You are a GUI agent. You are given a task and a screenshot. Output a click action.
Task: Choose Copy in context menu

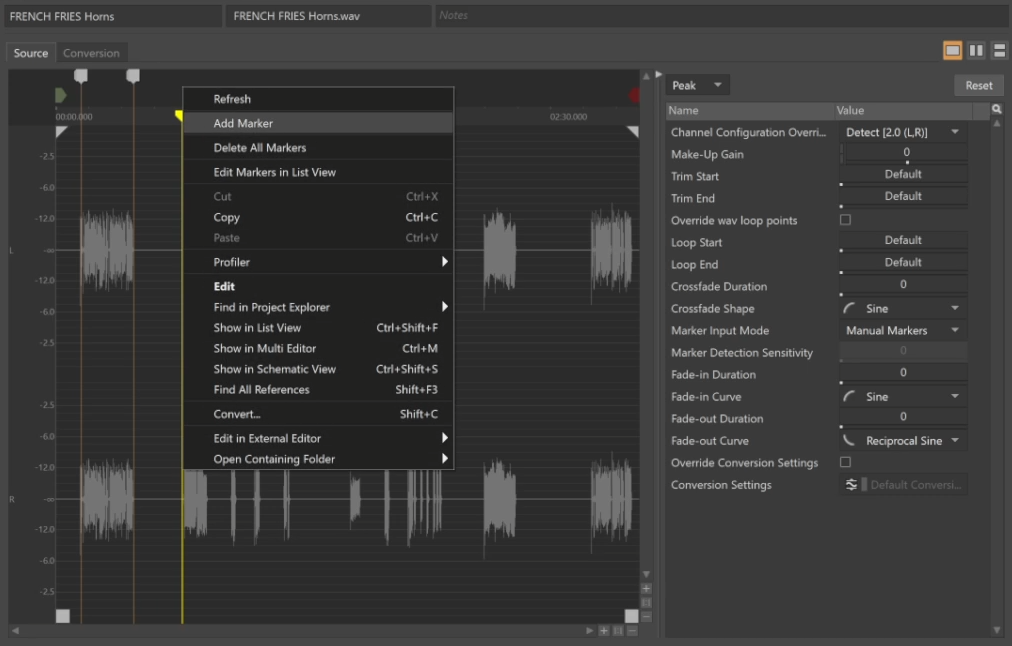(318, 217)
